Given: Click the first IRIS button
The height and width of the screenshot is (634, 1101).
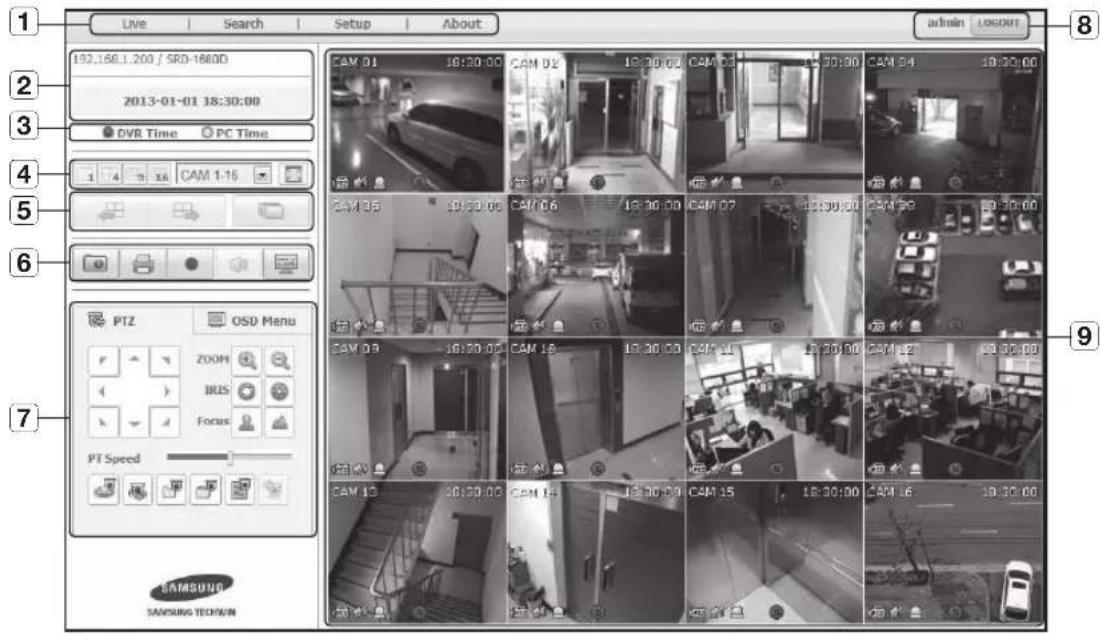Looking at the screenshot, I should pyautogui.click(x=246, y=391).
